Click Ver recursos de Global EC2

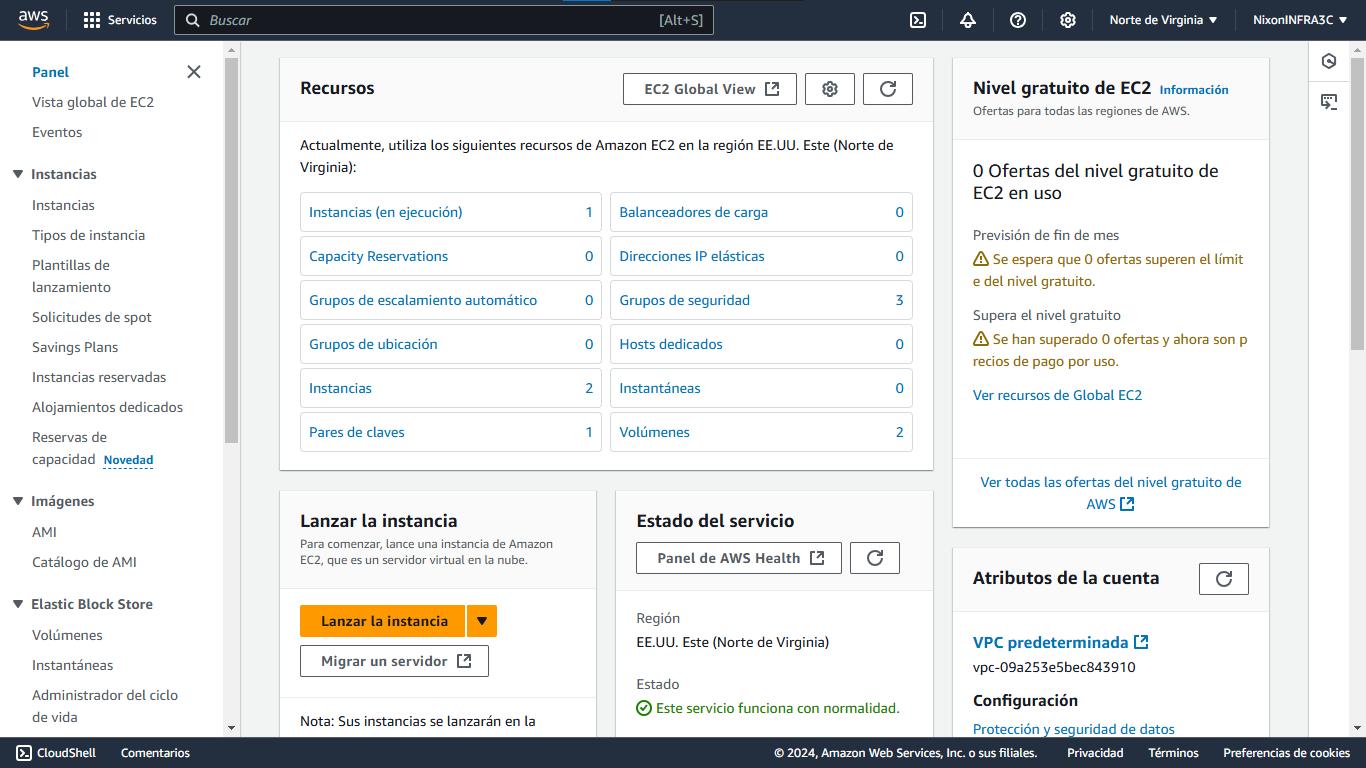1057,395
